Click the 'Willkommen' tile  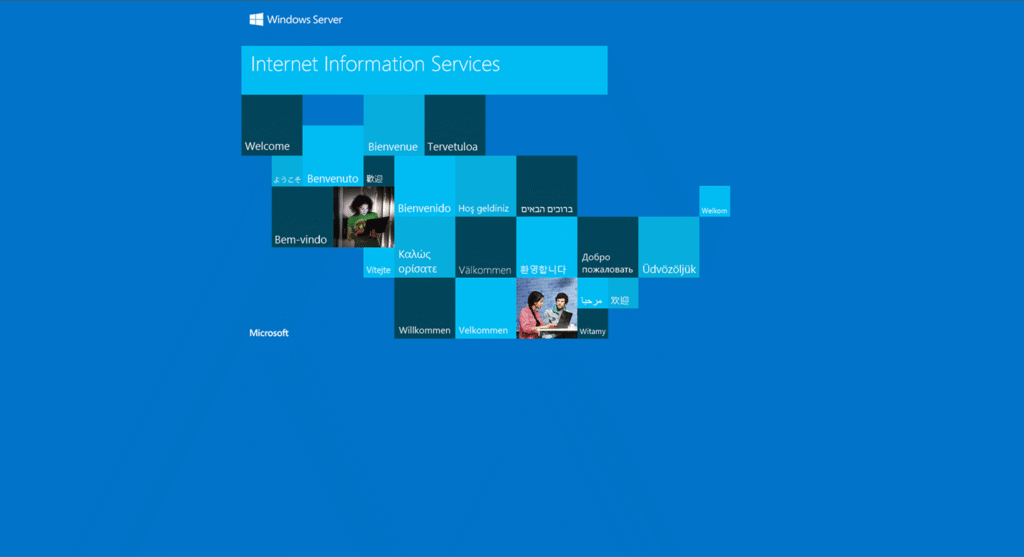[424, 308]
